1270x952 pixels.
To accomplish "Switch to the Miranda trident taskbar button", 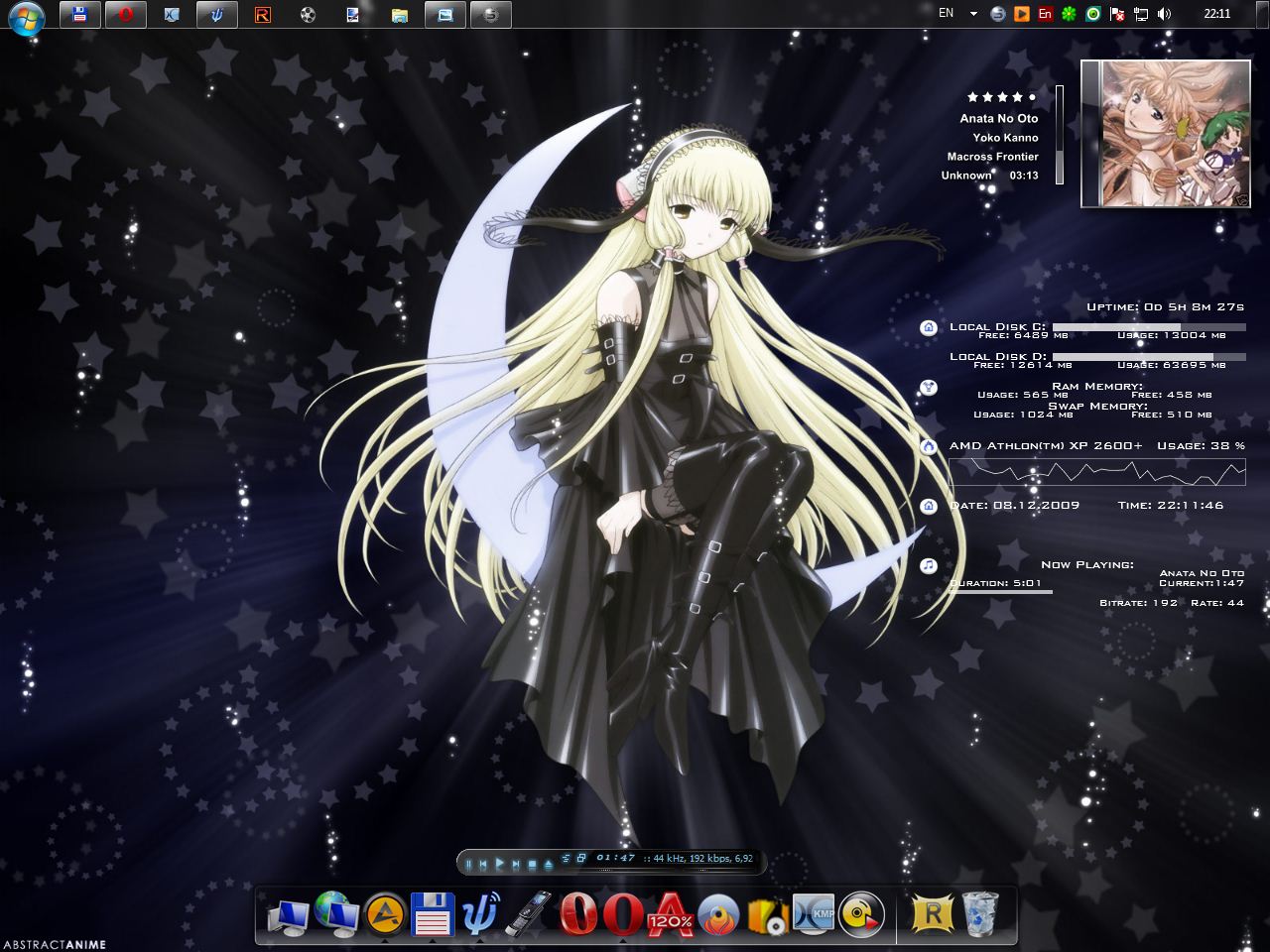I will click(x=217, y=14).
